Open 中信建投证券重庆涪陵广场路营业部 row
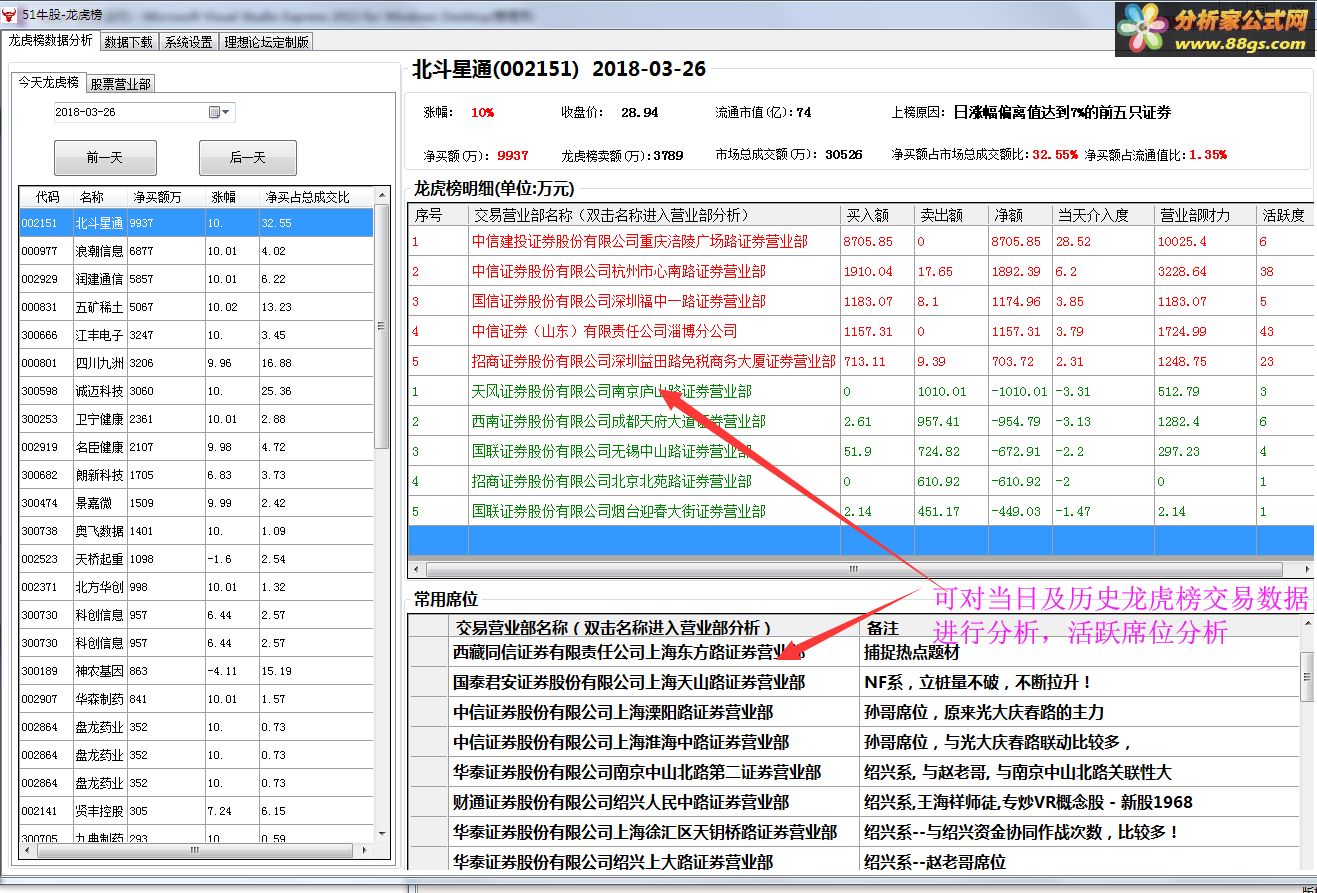The width and height of the screenshot is (1317, 893). (x=860, y=241)
